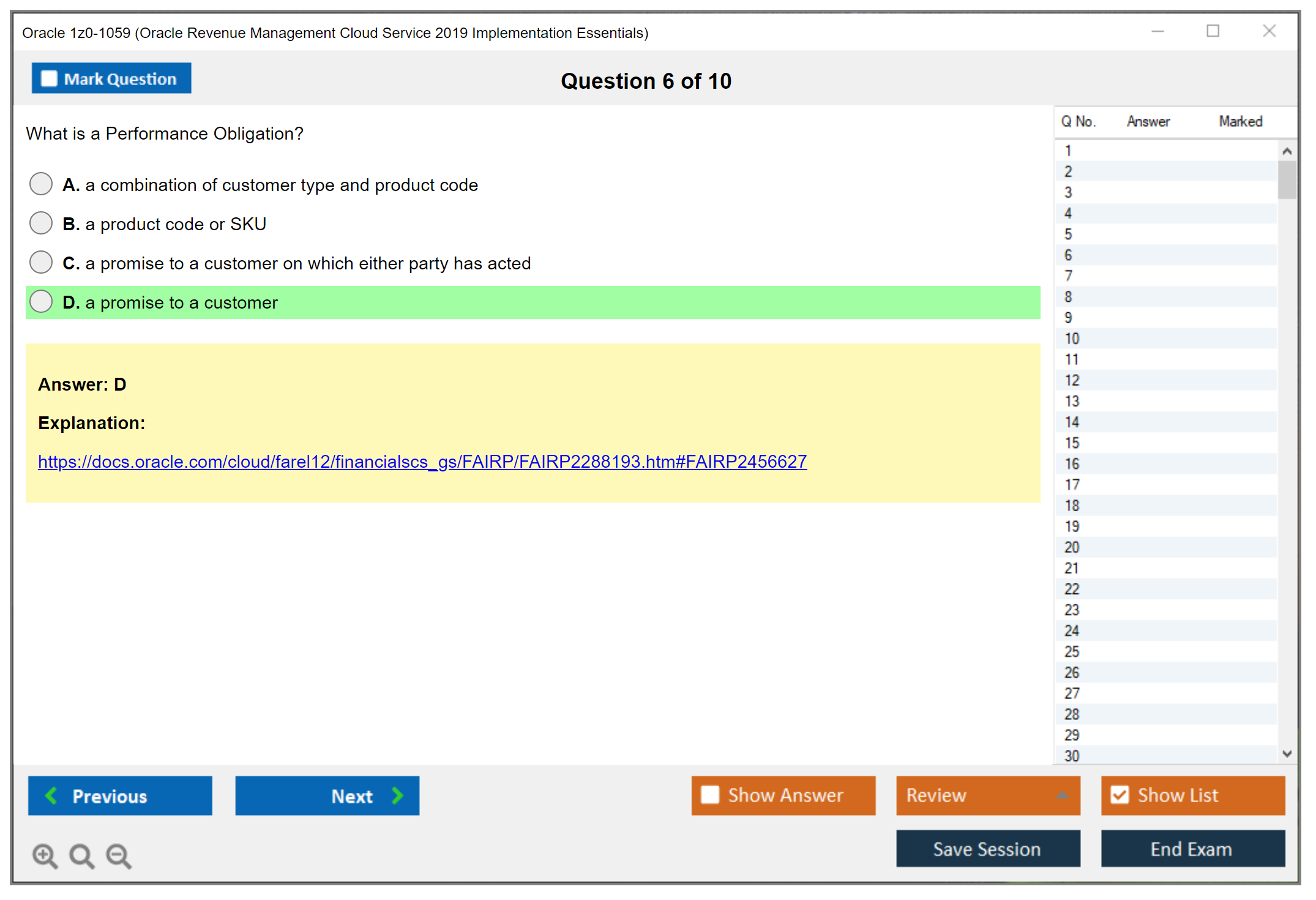This screenshot has width=1316, height=900.
Task: Select radio button for answer D
Action: point(40,301)
